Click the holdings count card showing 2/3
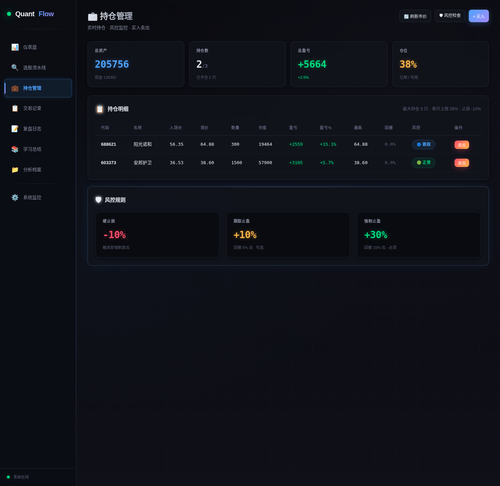Viewport: 500px width, 486px height. point(237,64)
